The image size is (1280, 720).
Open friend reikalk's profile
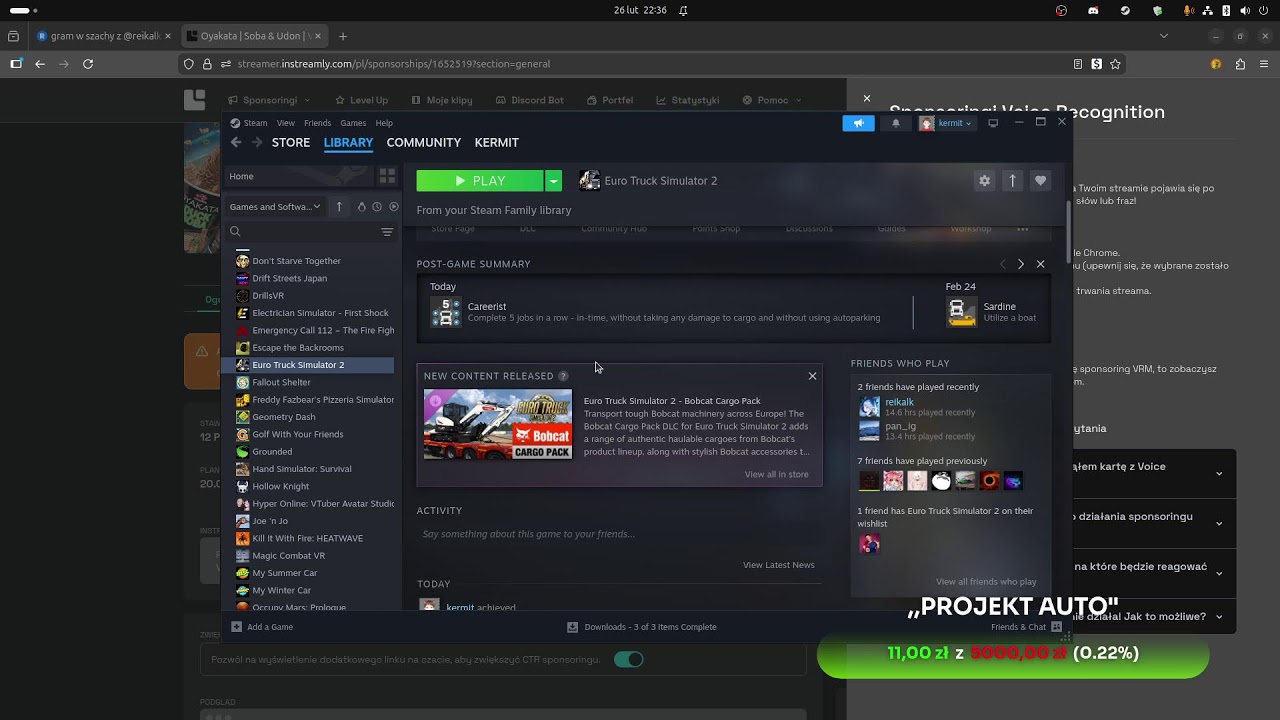[x=899, y=402]
